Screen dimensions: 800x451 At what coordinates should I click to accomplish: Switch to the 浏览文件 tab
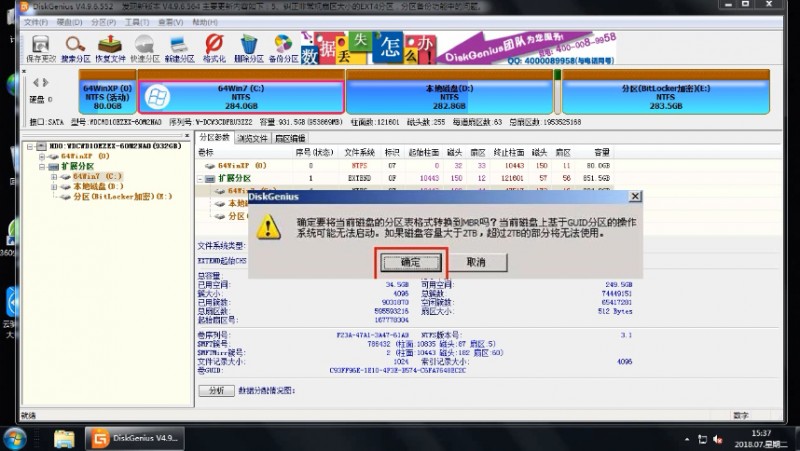(x=252, y=138)
